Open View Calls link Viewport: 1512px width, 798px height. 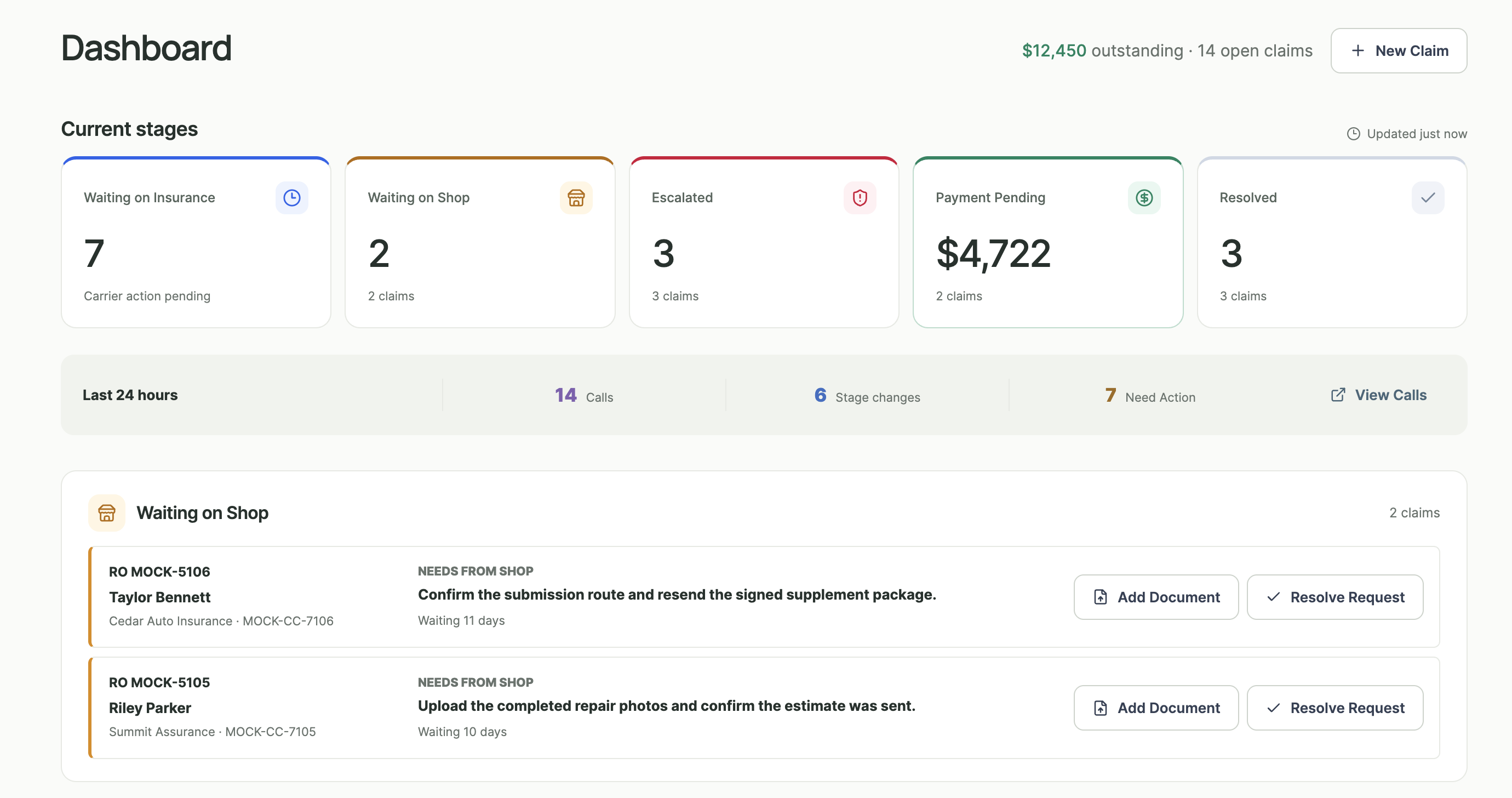coord(1379,395)
